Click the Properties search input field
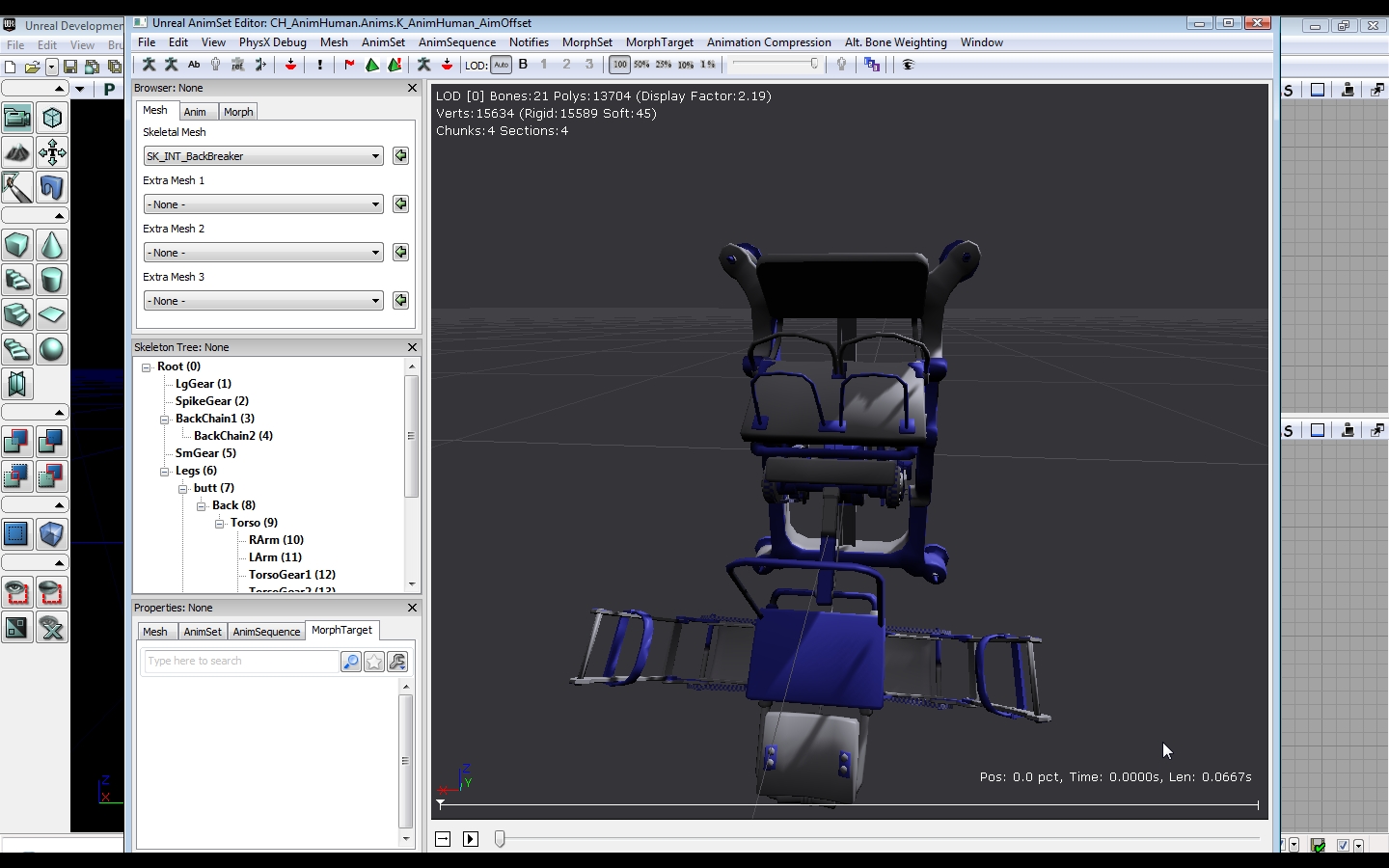The image size is (1389, 868). point(241,662)
